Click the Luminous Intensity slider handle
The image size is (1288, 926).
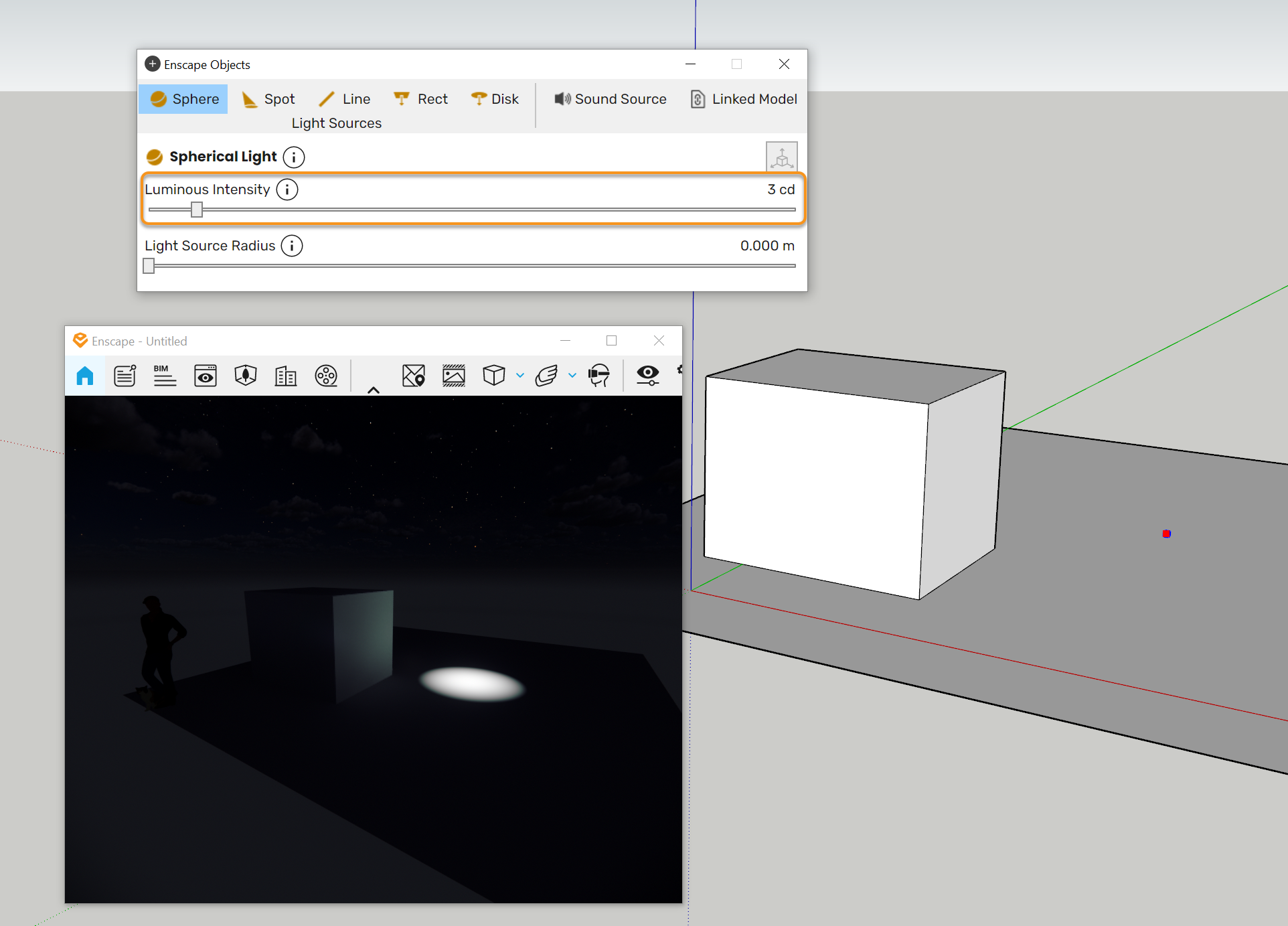(x=196, y=210)
